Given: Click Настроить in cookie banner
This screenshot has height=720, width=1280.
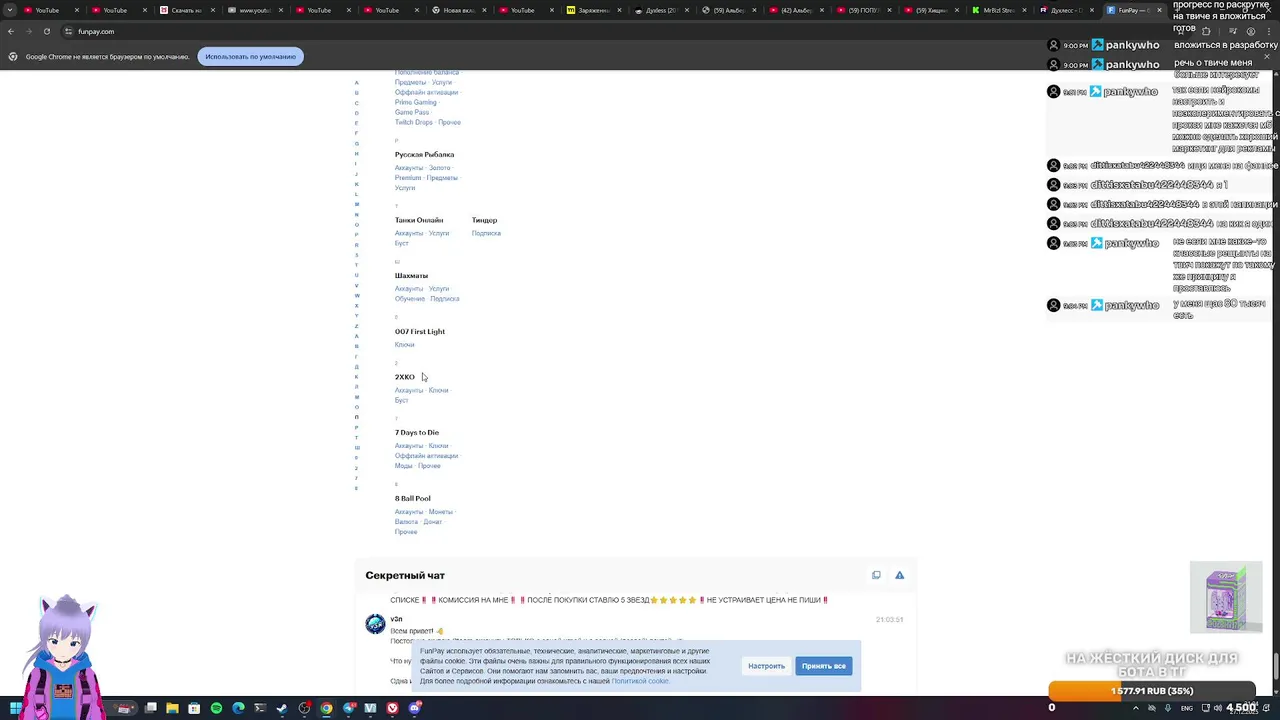Looking at the screenshot, I should (766, 666).
